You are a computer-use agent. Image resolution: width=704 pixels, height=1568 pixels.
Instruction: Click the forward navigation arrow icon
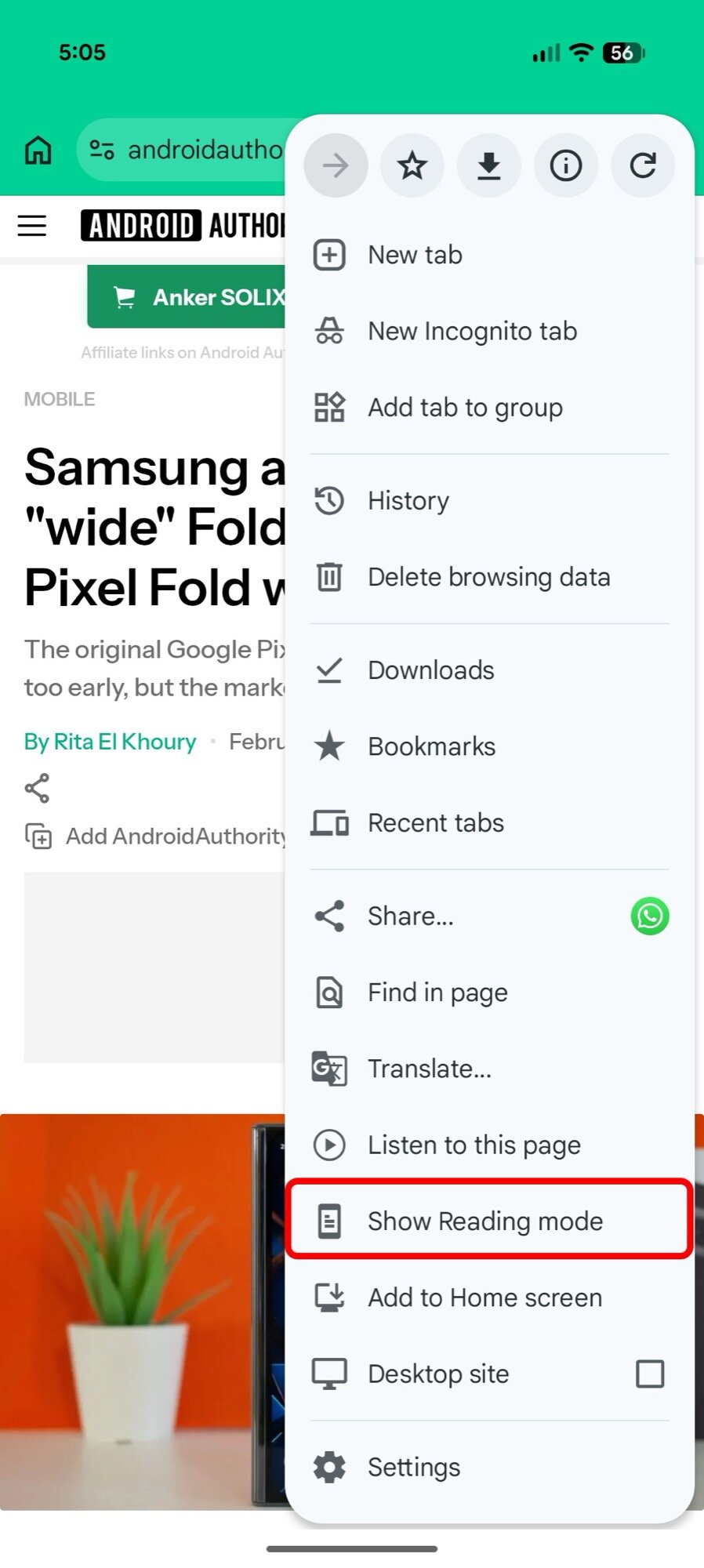click(x=336, y=165)
